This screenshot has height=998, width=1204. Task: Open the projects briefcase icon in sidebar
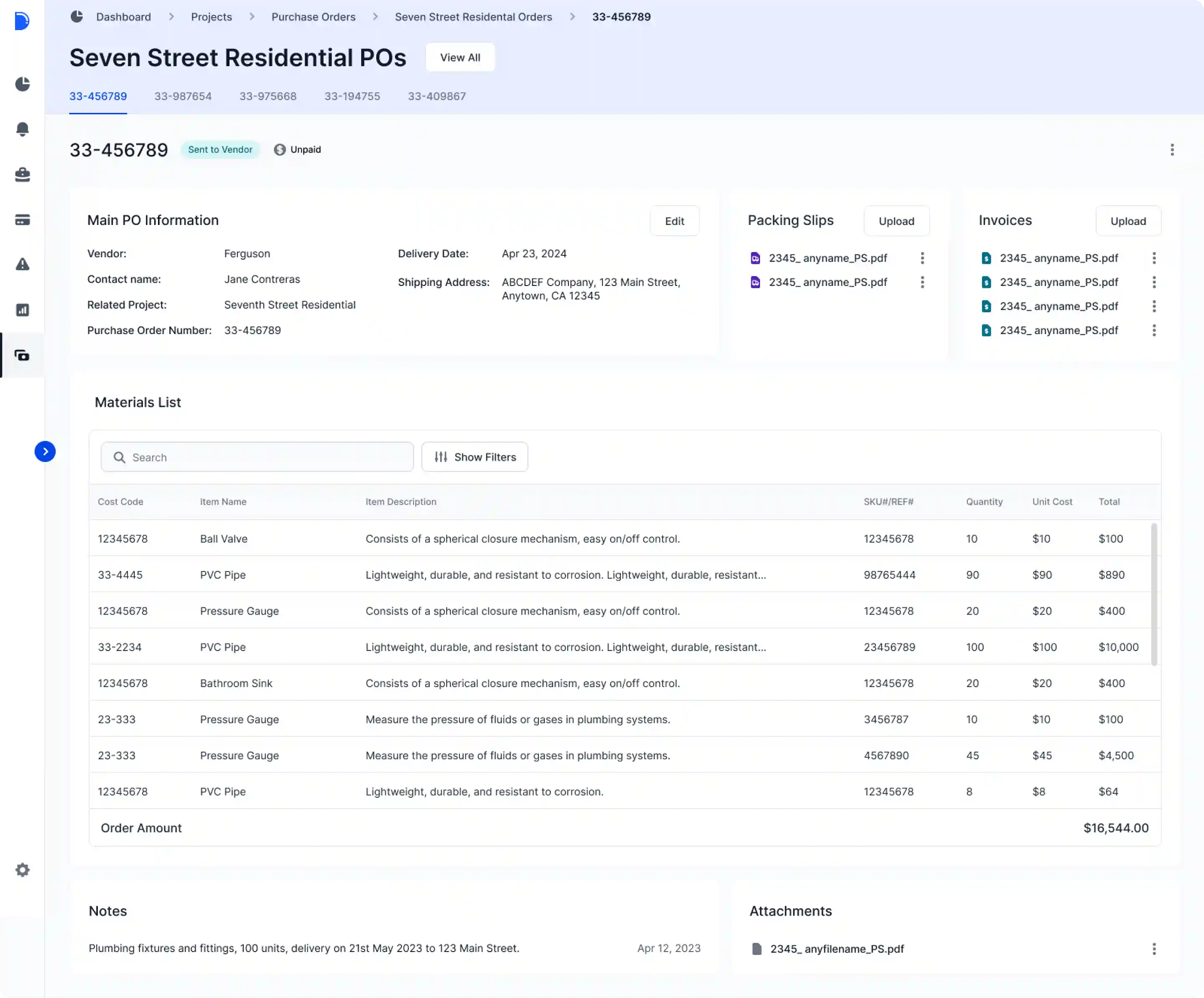pos(22,175)
